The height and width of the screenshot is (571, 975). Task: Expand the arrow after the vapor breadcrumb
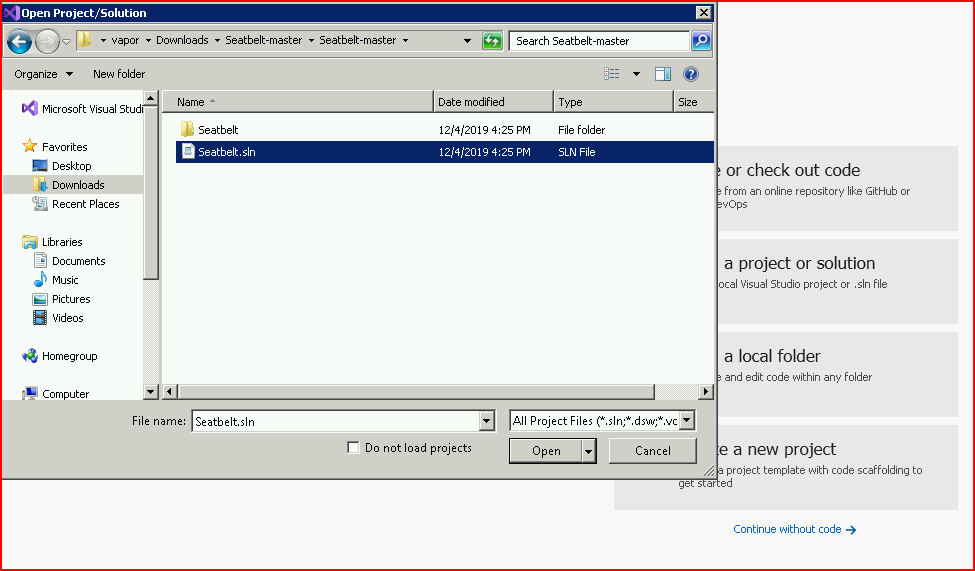coord(148,40)
